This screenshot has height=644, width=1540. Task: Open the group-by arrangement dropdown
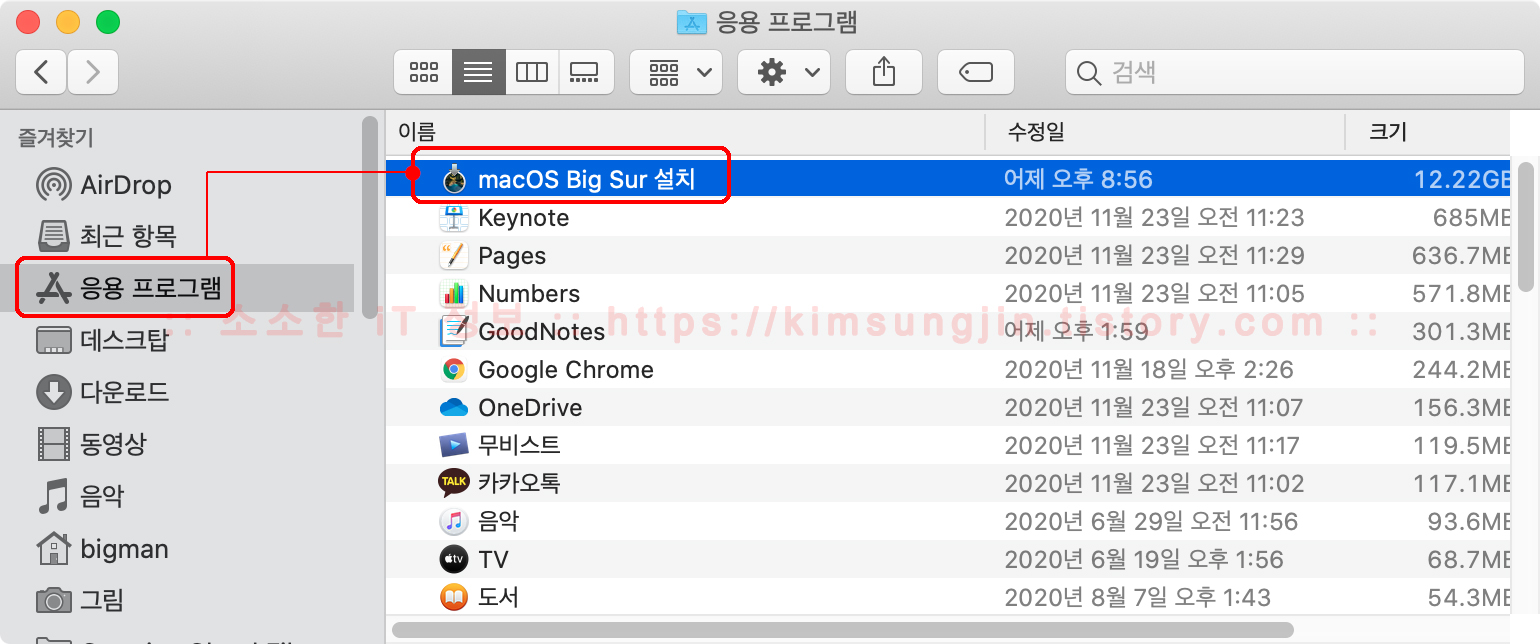[675, 72]
